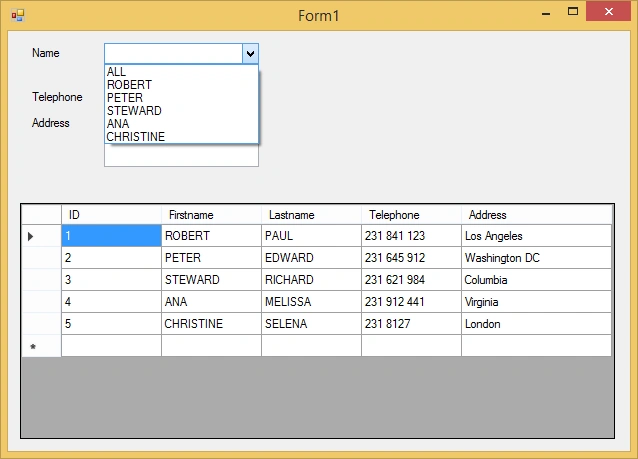Viewport: 638px width, 459px height.
Task: Click the Address column header in grid
Action: tap(537, 214)
